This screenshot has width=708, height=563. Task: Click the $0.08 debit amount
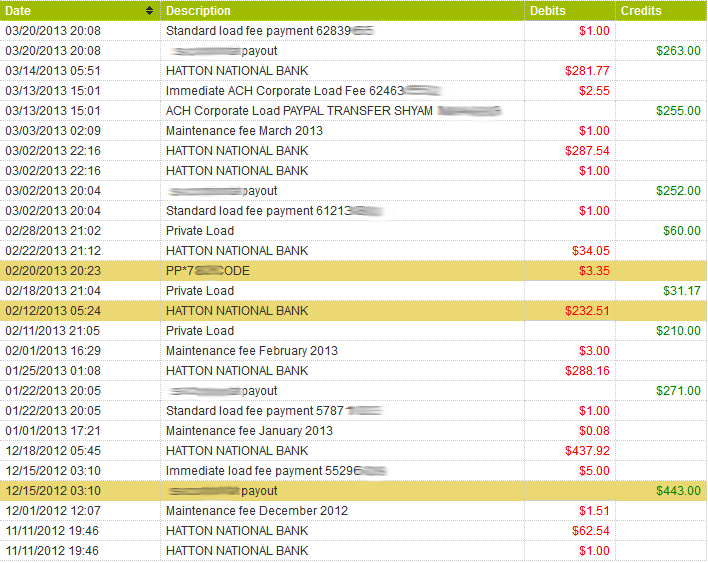coord(594,431)
